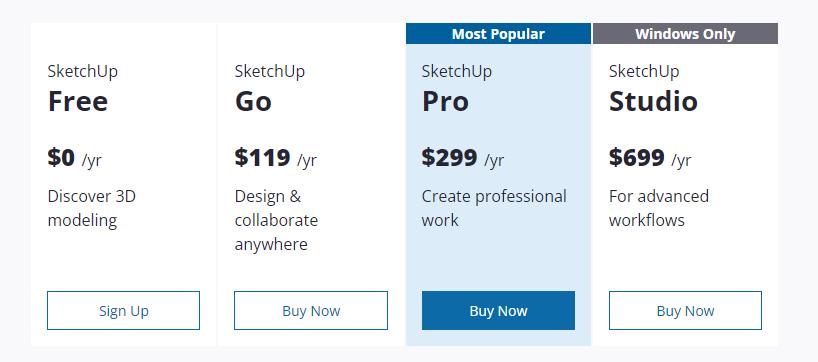Select the Windows Only banner
Viewport: 818px width, 362px height.
685,33
